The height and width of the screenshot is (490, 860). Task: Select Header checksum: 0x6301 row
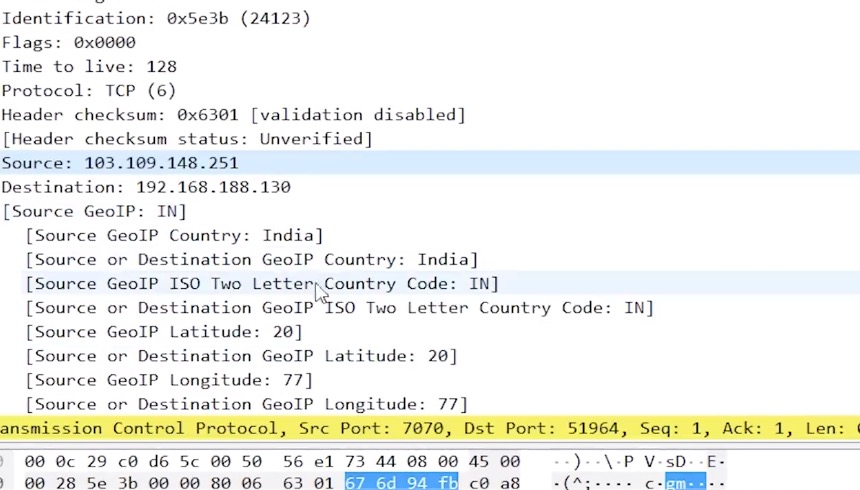(233, 114)
